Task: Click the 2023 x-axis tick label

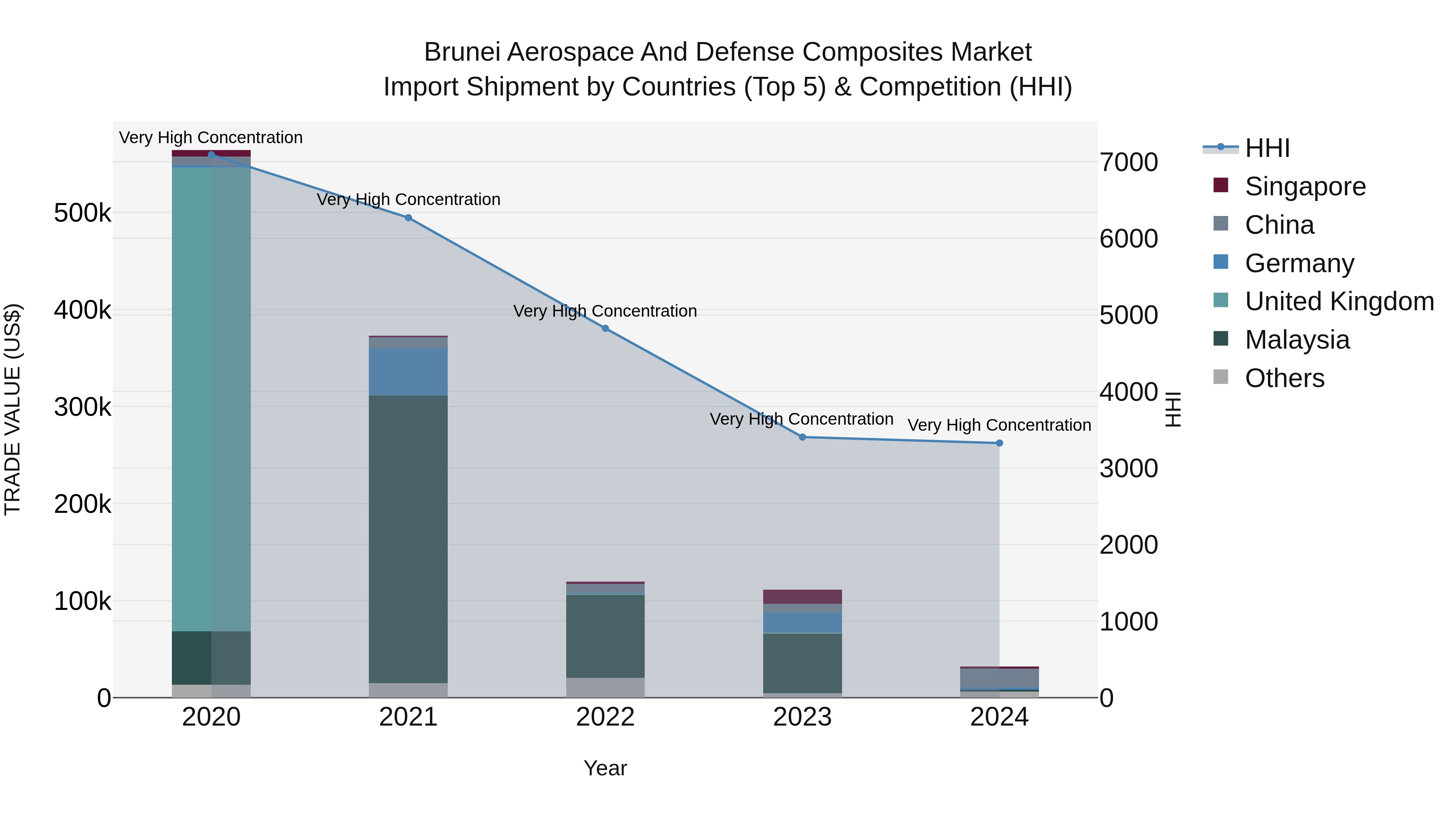Action: [x=802, y=717]
